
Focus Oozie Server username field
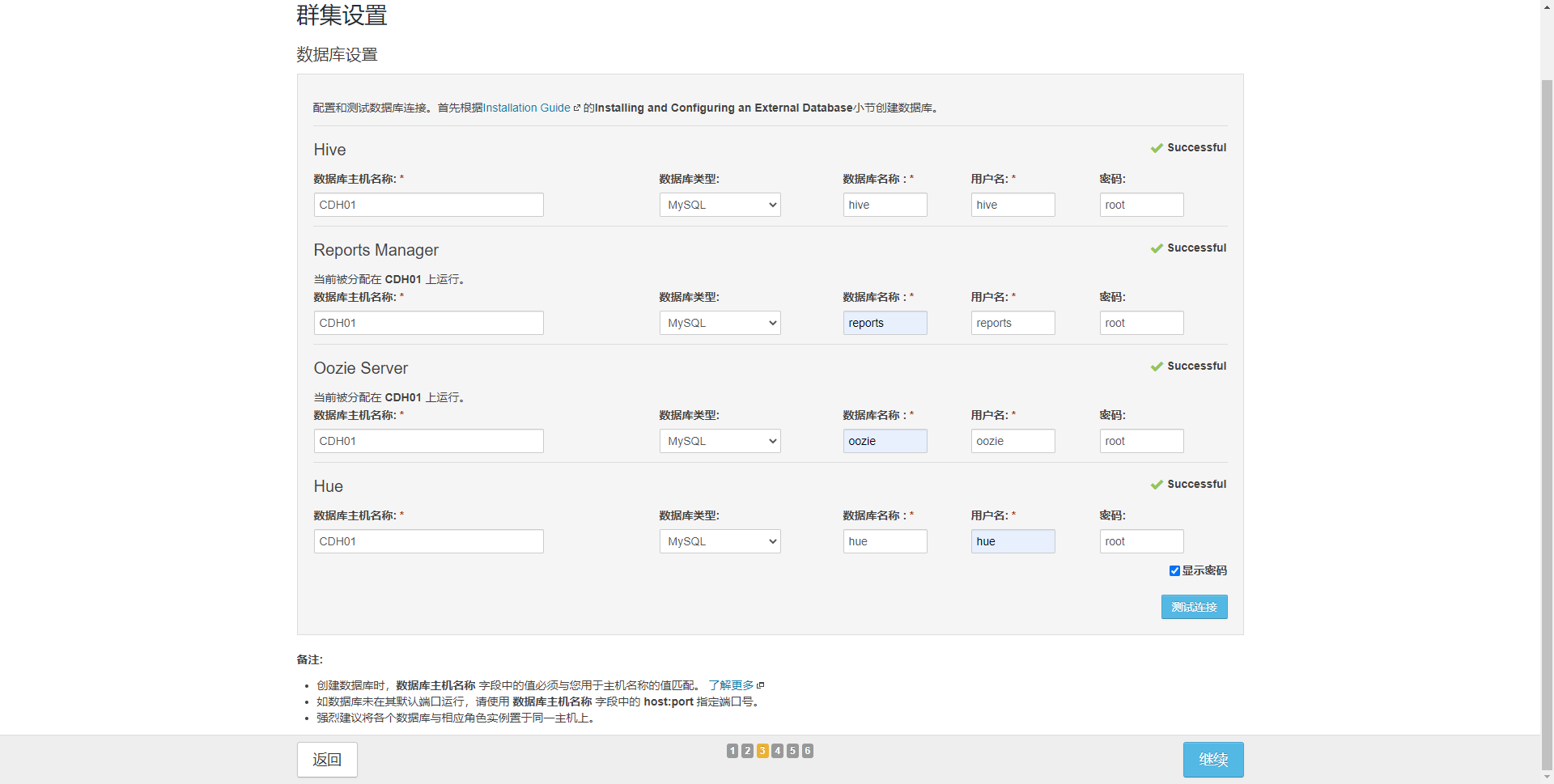point(1013,441)
